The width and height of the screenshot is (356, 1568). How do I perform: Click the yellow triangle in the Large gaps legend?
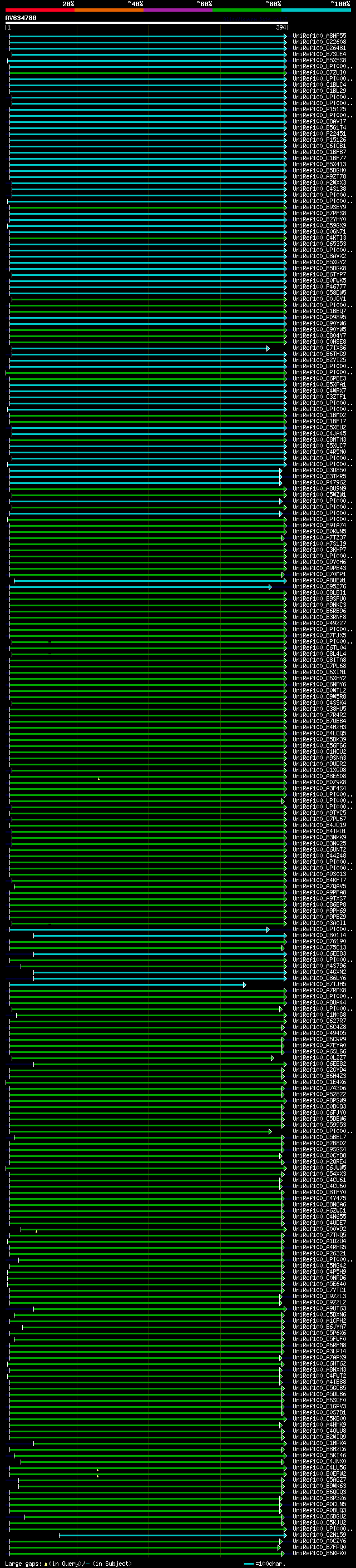pos(46,1563)
